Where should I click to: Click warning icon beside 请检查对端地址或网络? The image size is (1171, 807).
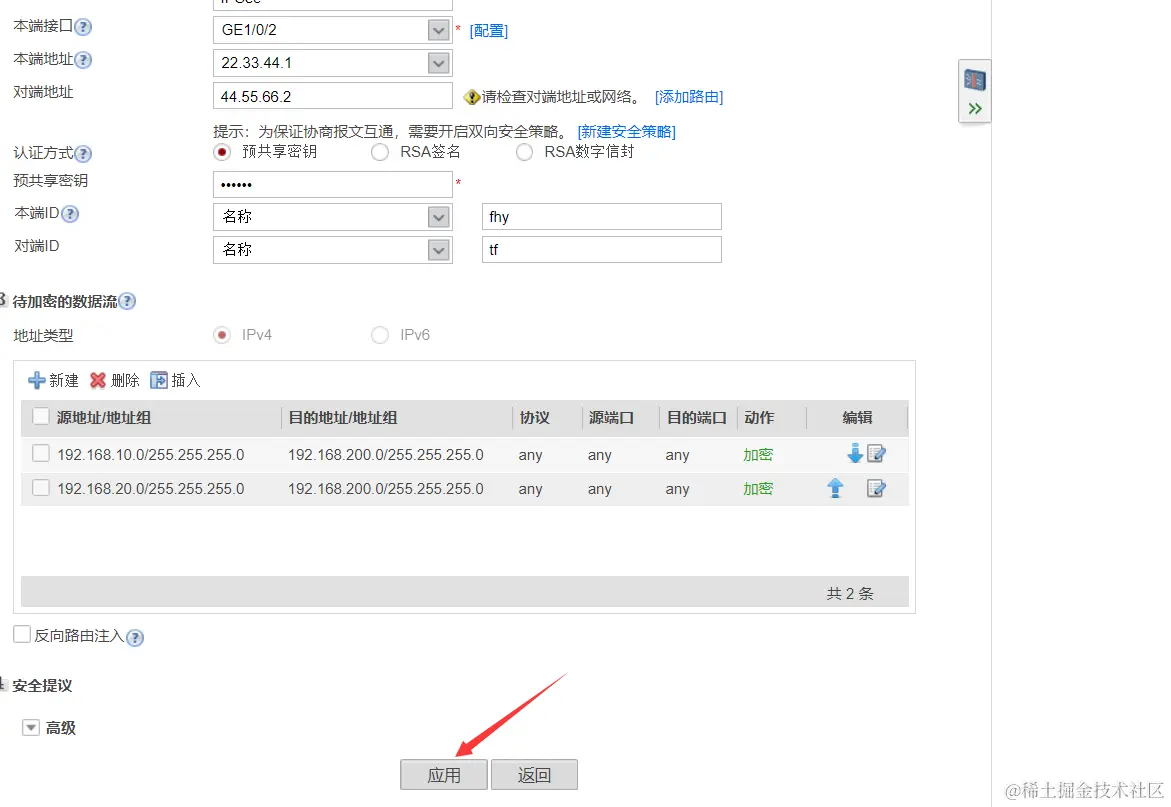click(x=471, y=97)
